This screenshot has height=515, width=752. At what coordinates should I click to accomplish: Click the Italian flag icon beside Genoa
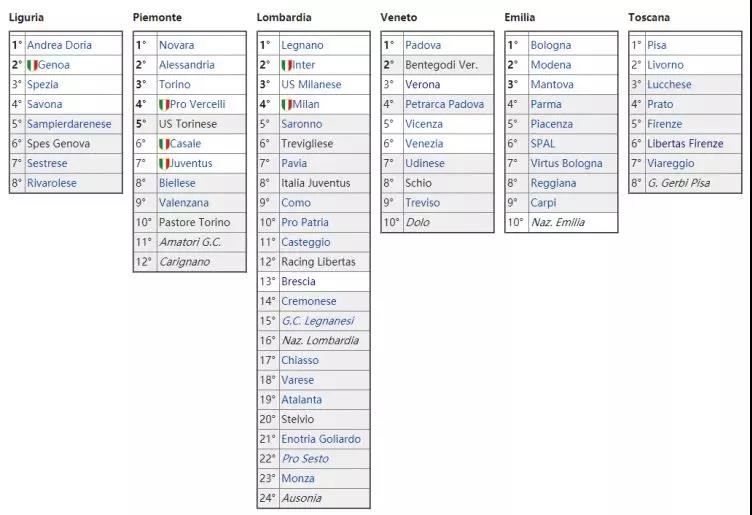[32, 65]
